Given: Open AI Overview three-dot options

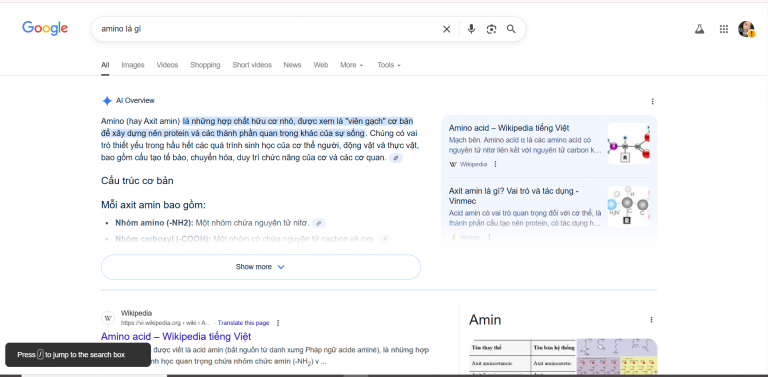Looking at the screenshot, I should point(652,101).
